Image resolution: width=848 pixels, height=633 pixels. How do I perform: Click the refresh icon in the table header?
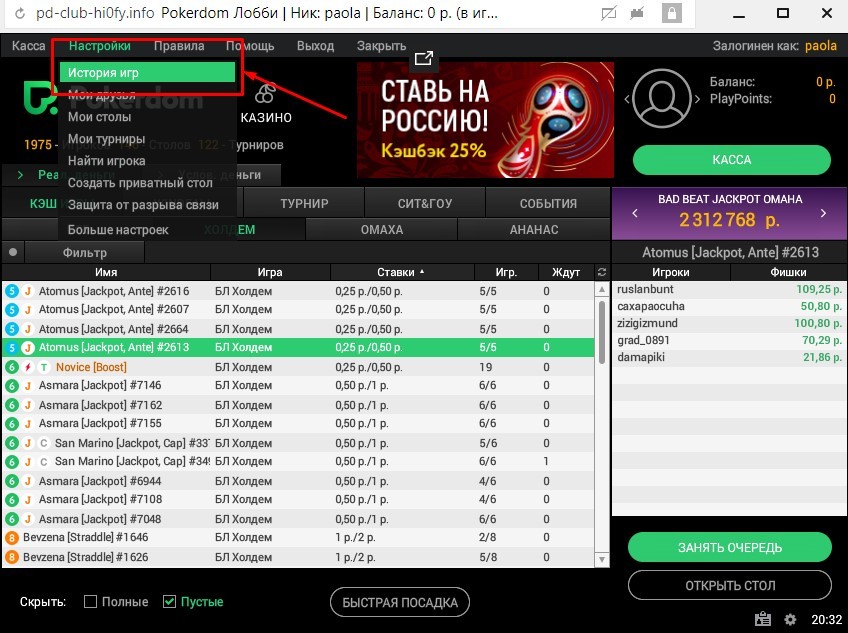[601, 272]
